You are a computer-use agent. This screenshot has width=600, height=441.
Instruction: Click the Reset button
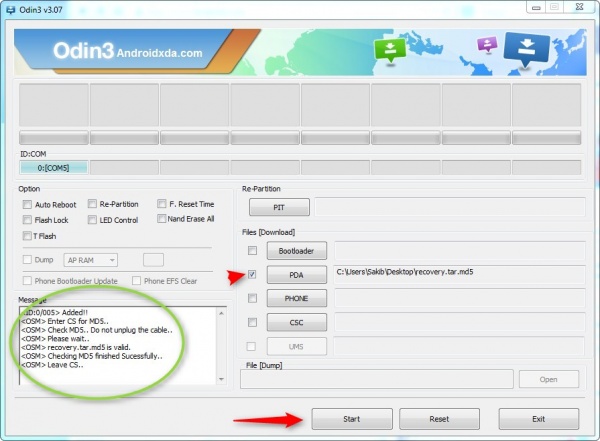point(439,419)
